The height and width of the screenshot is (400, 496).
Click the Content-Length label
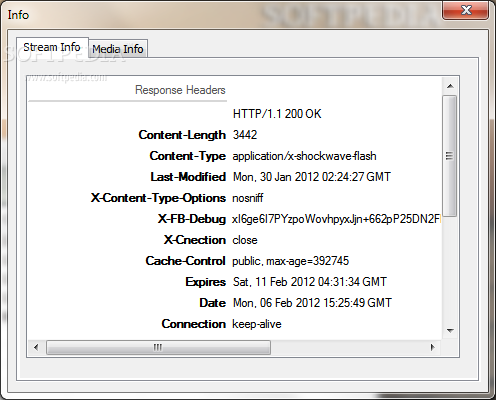click(x=182, y=135)
